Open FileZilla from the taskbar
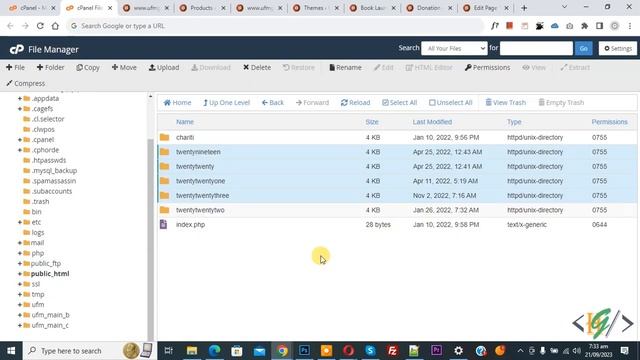The image size is (640, 360). (392, 351)
